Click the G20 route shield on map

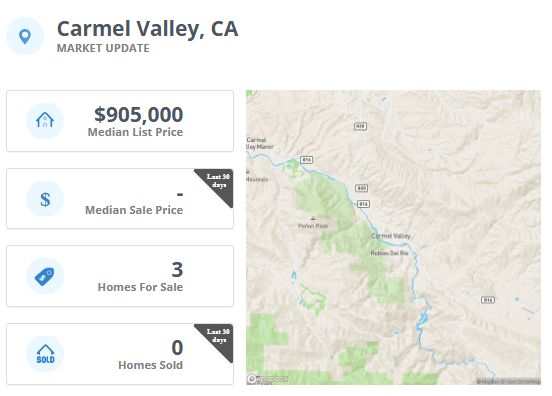click(362, 188)
